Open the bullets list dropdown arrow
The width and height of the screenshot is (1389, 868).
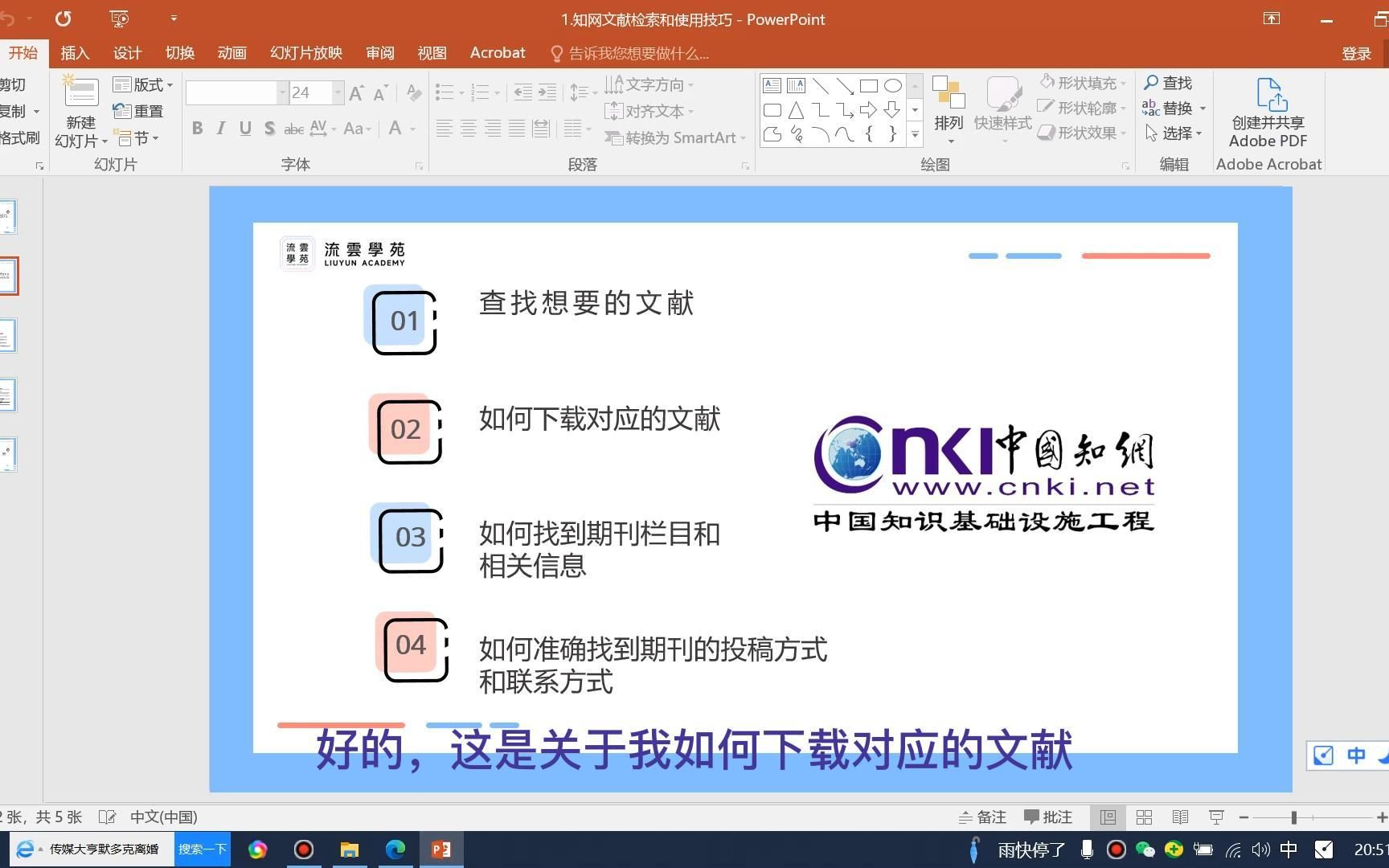tap(461, 93)
